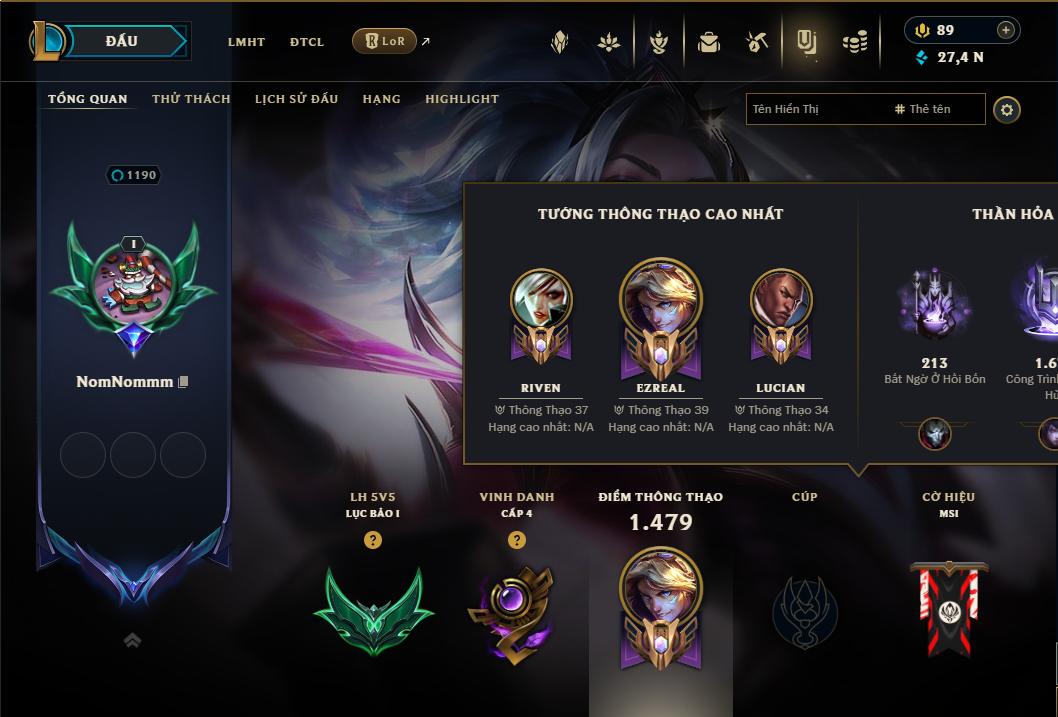The width and height of the screenshot is (1058, 717).
Task: Launch LoR via its badge button
Action: coord(384,41)
